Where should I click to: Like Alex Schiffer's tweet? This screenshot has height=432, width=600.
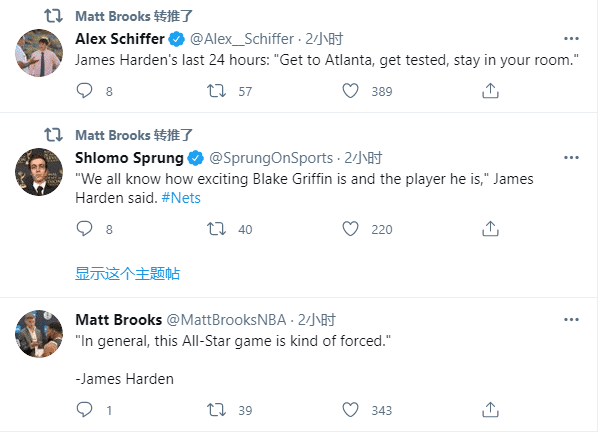(350, 91)
